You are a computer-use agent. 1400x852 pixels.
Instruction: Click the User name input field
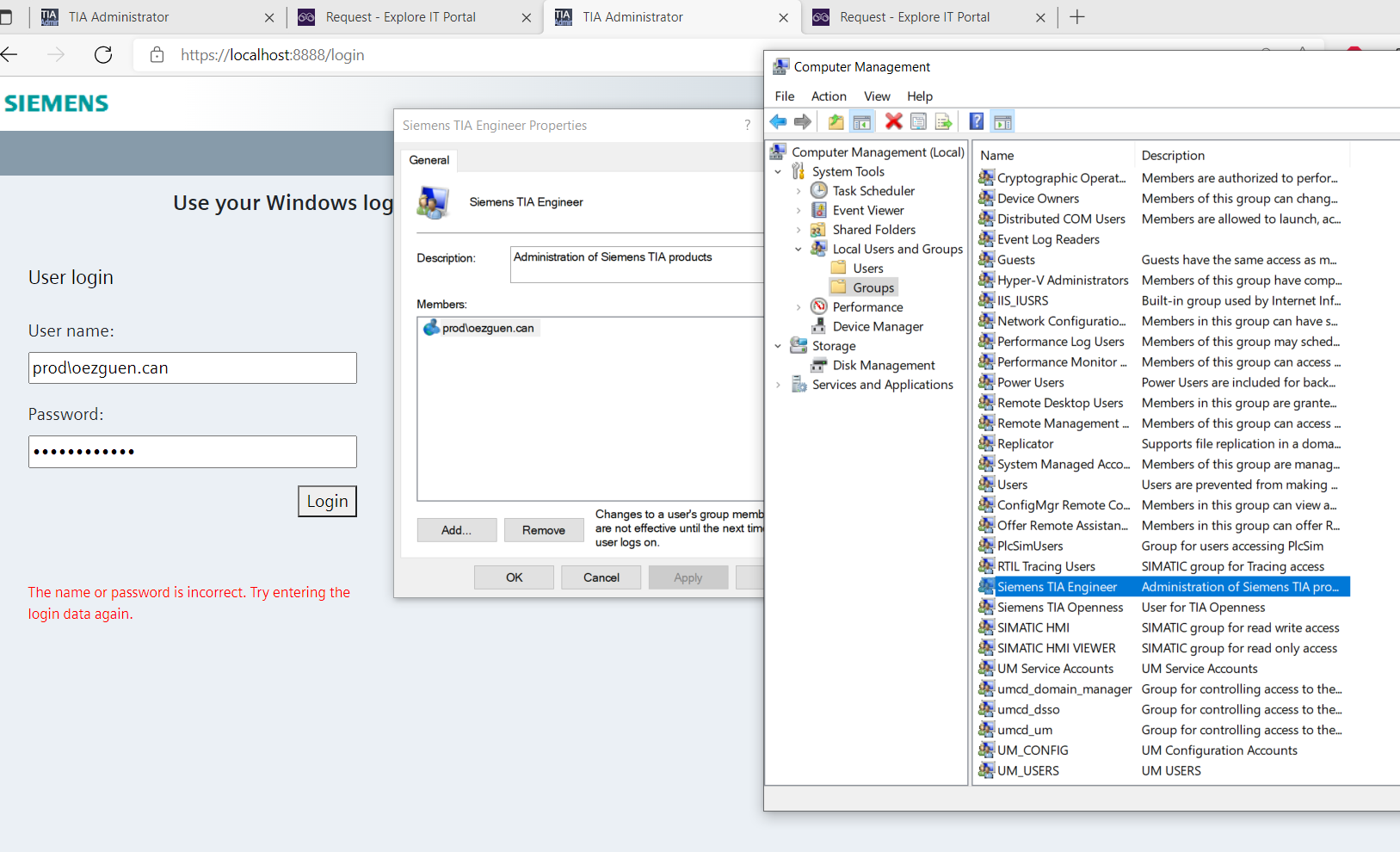point(193,367)
